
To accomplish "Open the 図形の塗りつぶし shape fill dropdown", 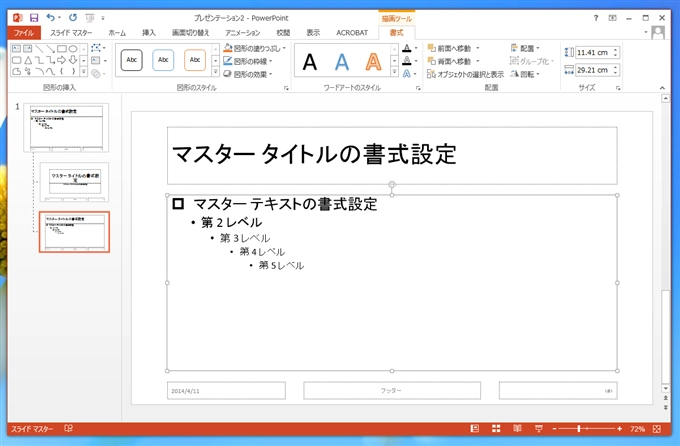I will [x=255, y=48].
